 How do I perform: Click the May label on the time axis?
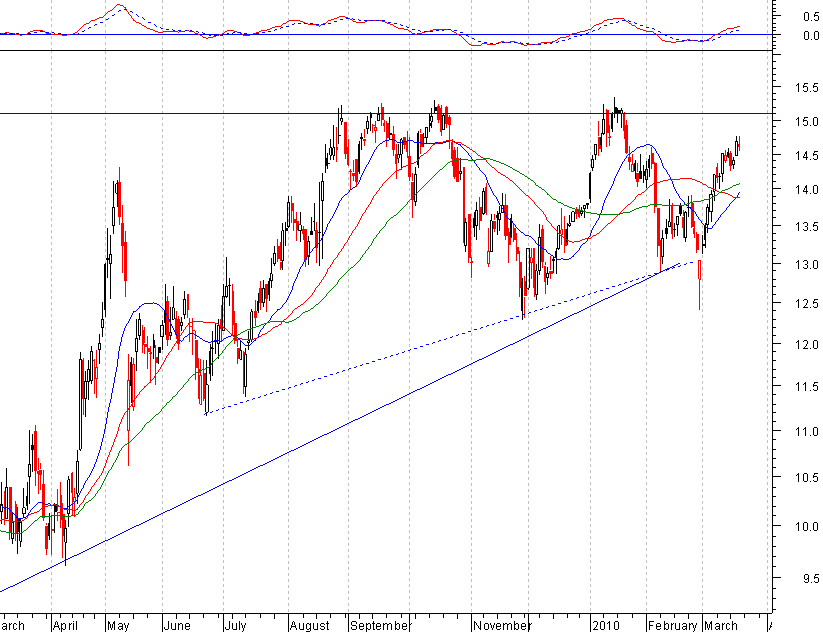118,625
